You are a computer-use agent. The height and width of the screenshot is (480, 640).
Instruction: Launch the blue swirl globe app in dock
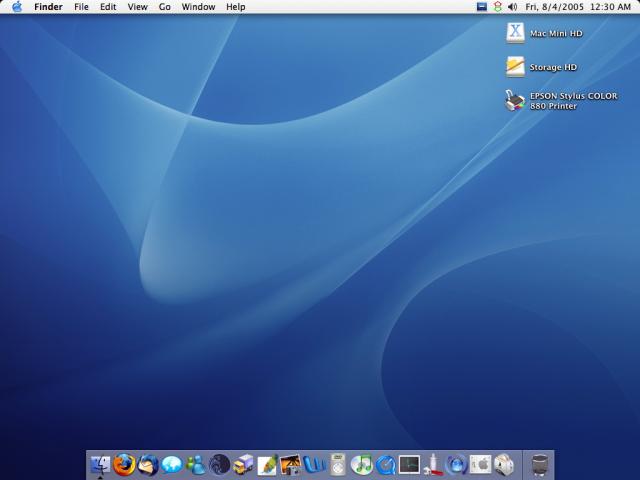pos(457,464)
